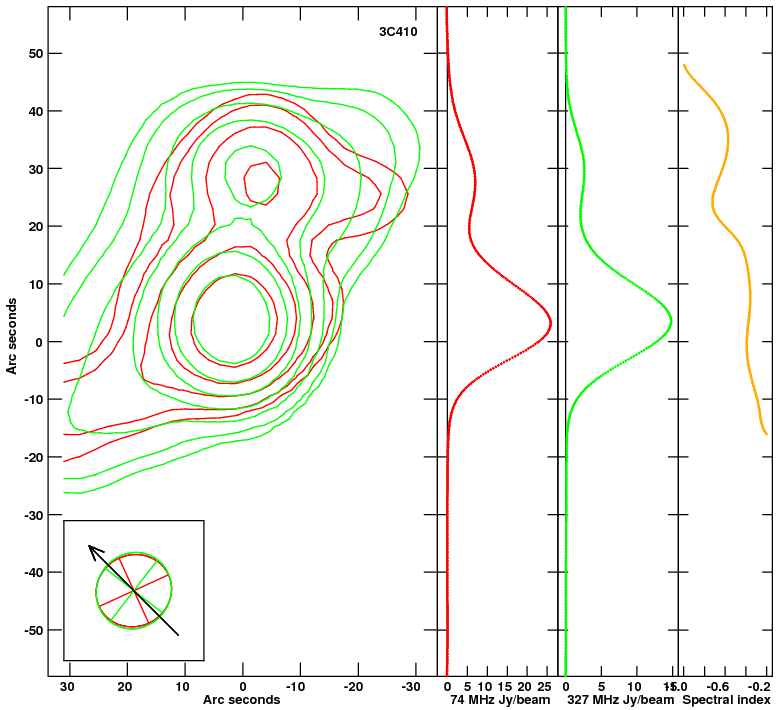Image resolution: width=779 pixels, height=710 pixels.
Task: Select y-axis tick label 40
Action: point(35,111)
